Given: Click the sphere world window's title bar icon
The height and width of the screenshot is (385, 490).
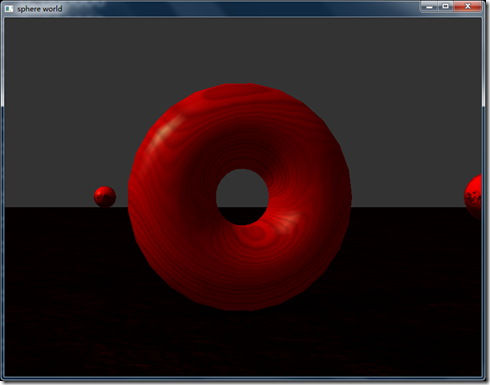Looking at the screenshot, I should click(9, 9).
